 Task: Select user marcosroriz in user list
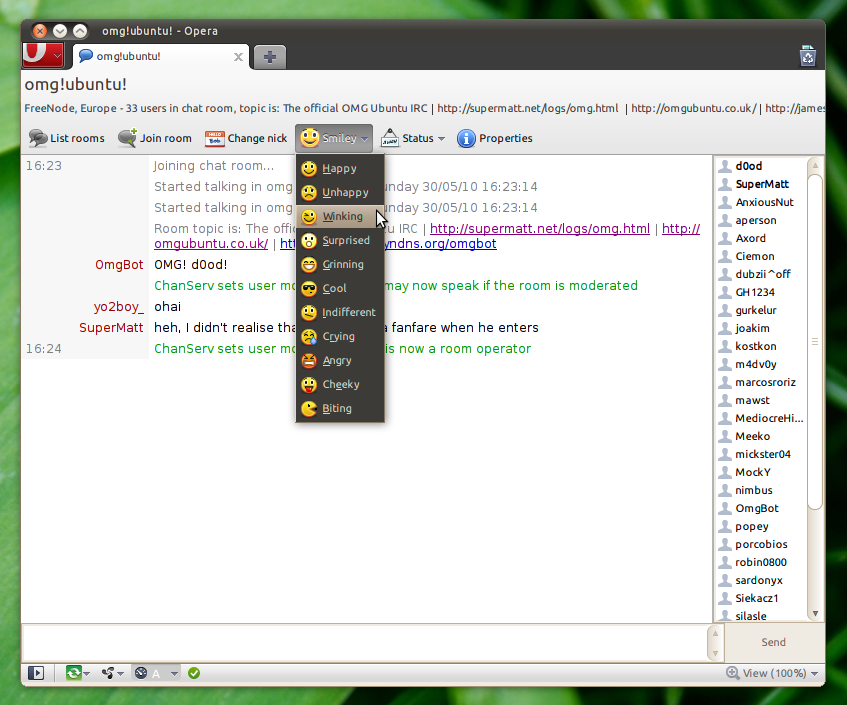pos(761,382)
